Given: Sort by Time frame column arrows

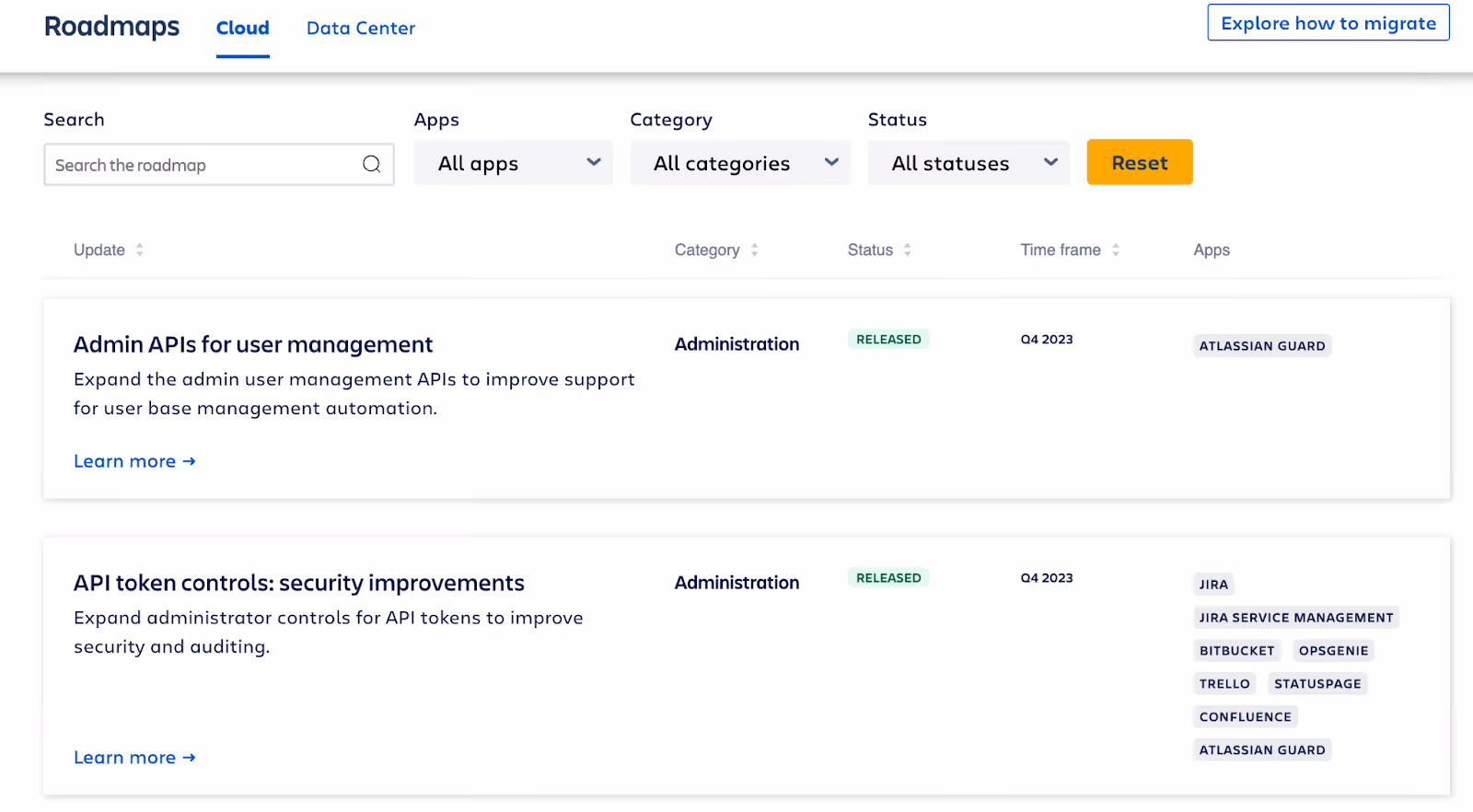Looking at the screenshot, I should click(1115, 249).
